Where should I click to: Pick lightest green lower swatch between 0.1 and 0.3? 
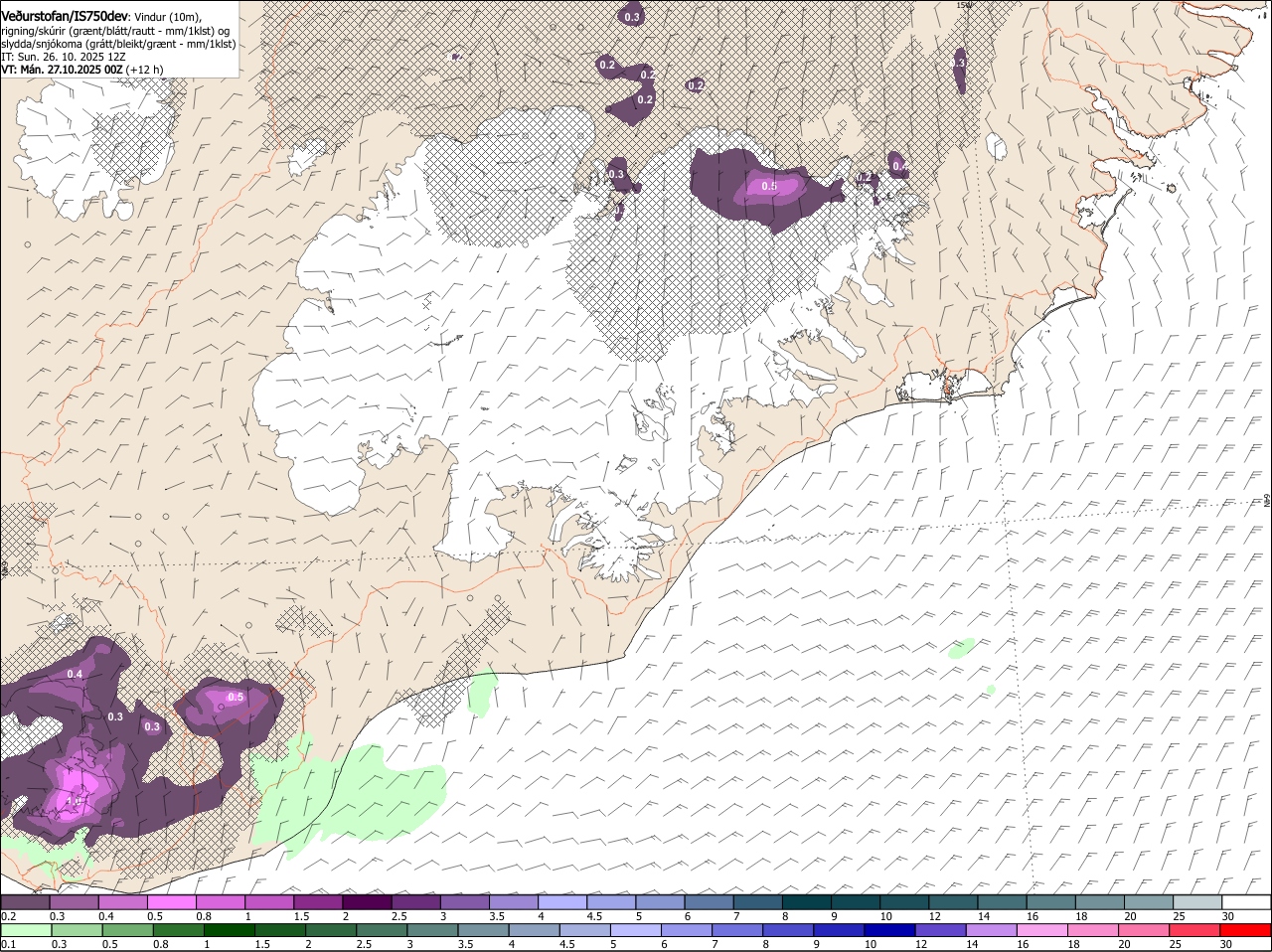point(26,930)
